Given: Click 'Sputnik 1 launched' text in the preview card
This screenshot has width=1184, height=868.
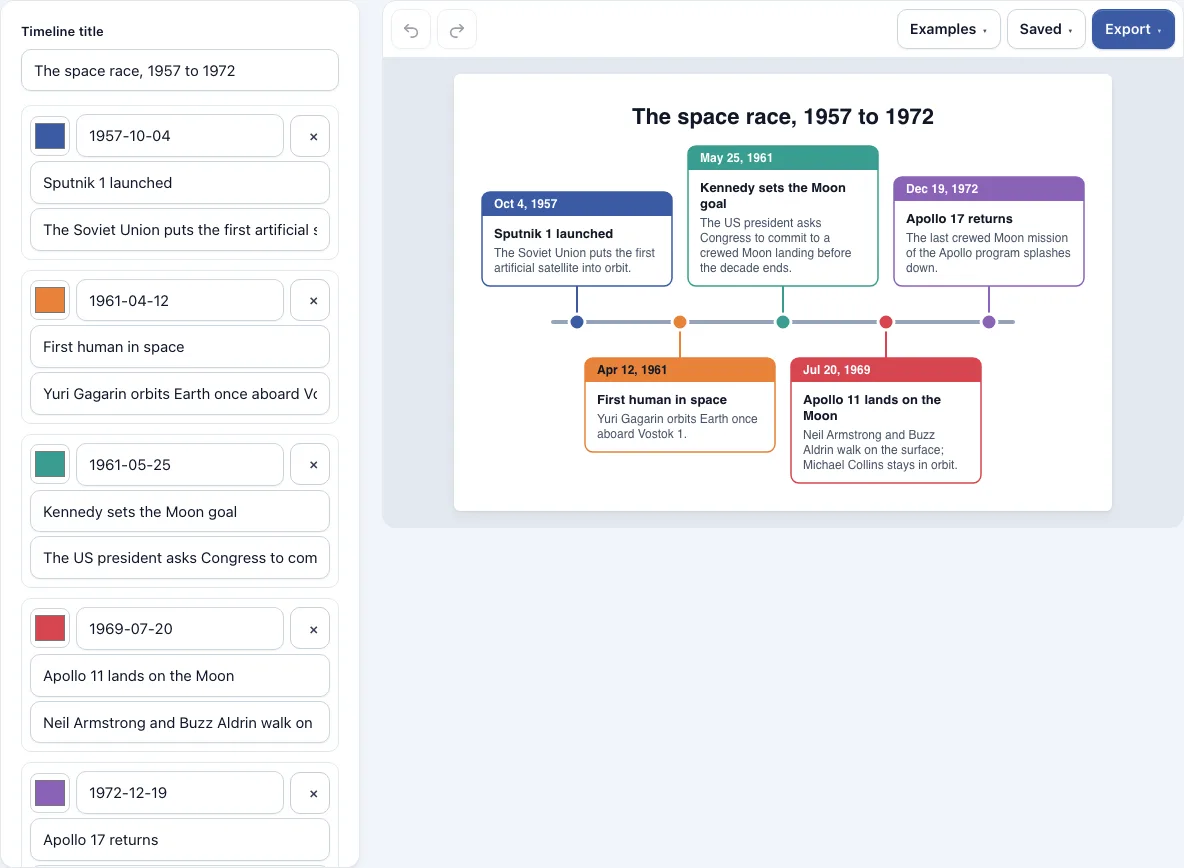Looking at the screenshot, I should (553, 234).
